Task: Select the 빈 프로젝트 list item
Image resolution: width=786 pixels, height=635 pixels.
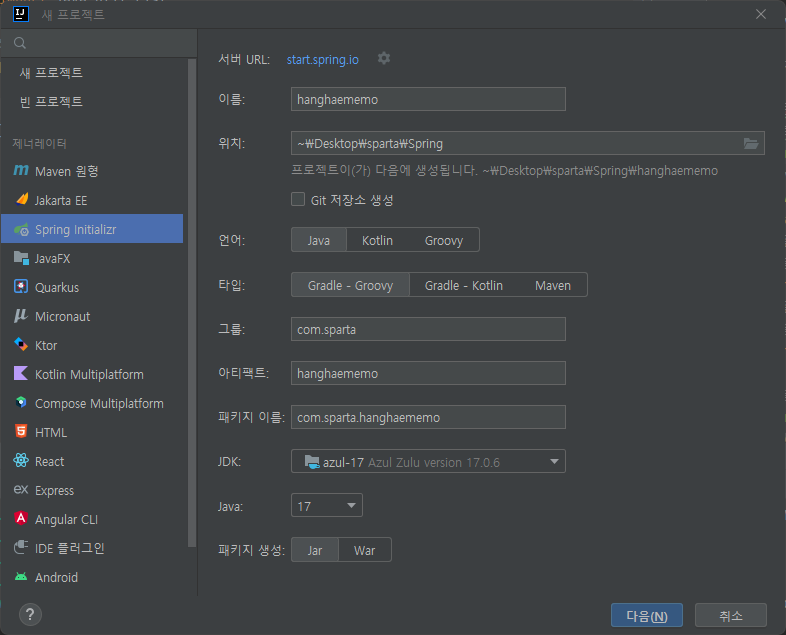Action: 51,102
